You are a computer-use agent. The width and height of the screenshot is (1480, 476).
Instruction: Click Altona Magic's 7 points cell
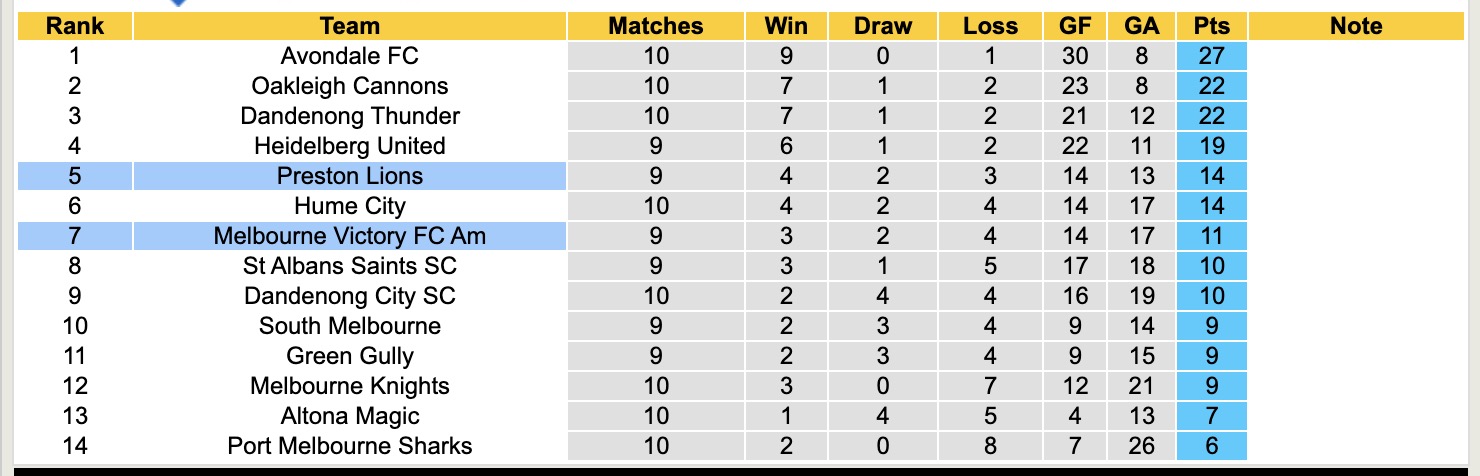click(x=1212, y=416)
